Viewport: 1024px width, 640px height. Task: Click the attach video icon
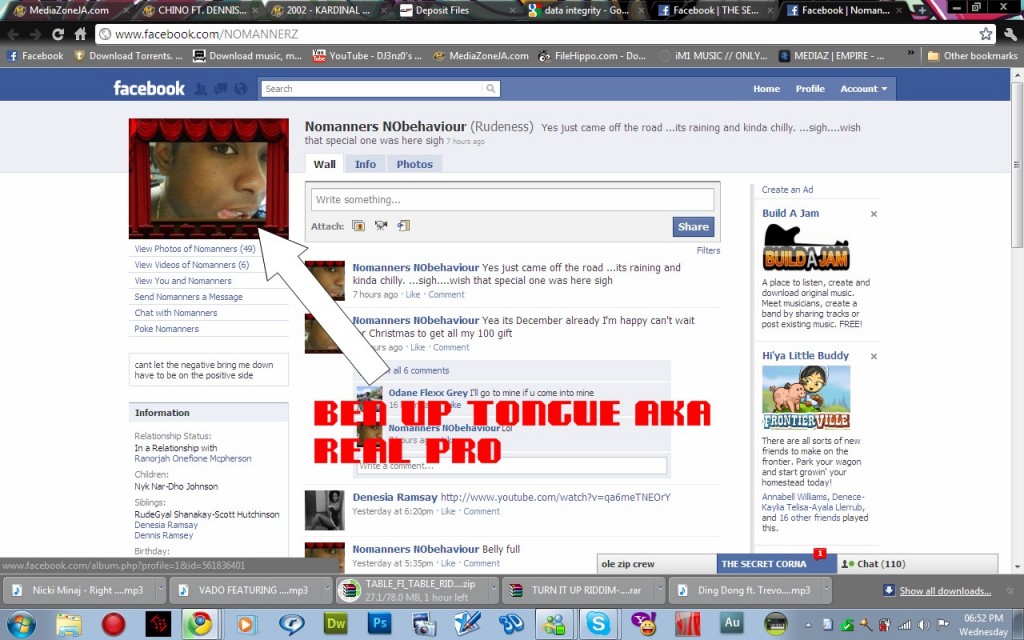(381, 226)
